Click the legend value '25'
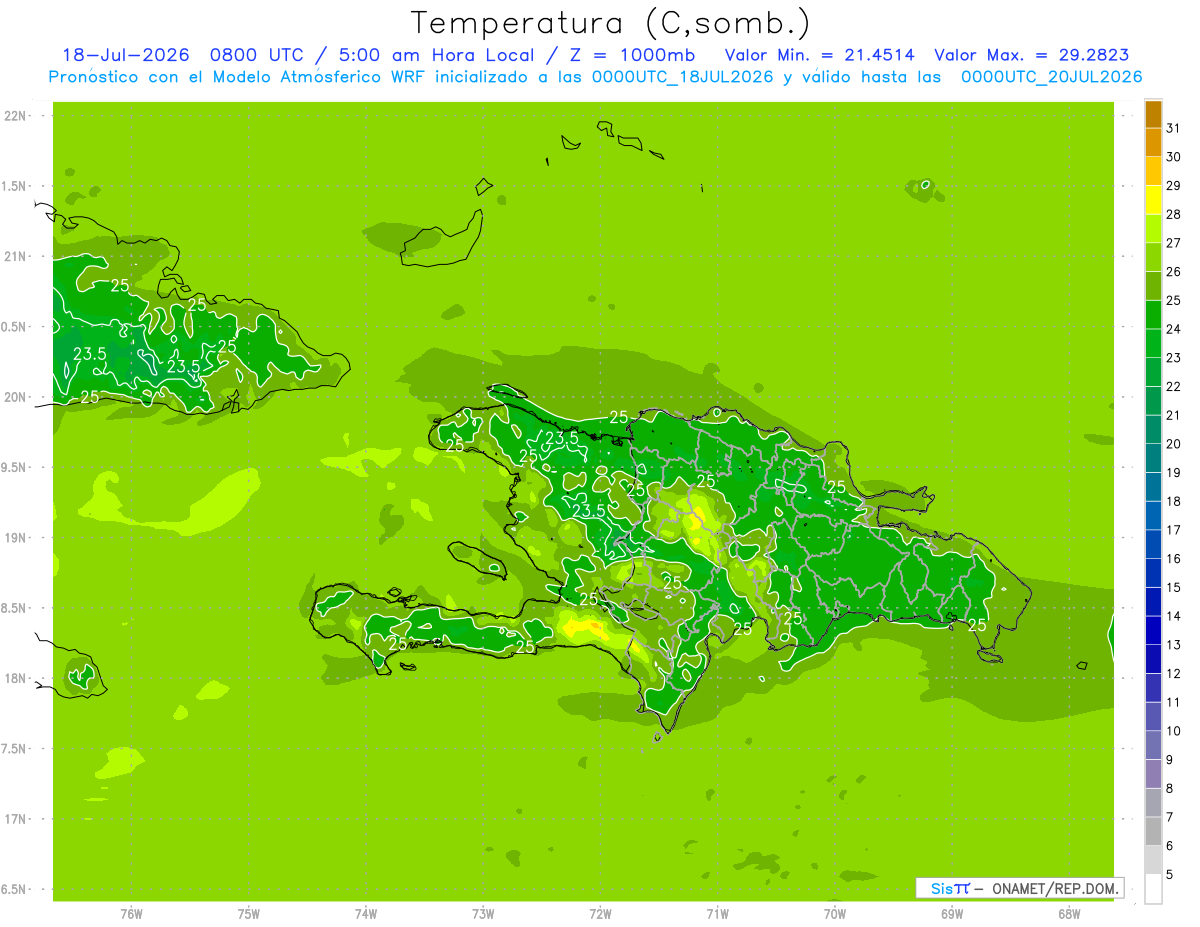 (x=1173, y=300)
